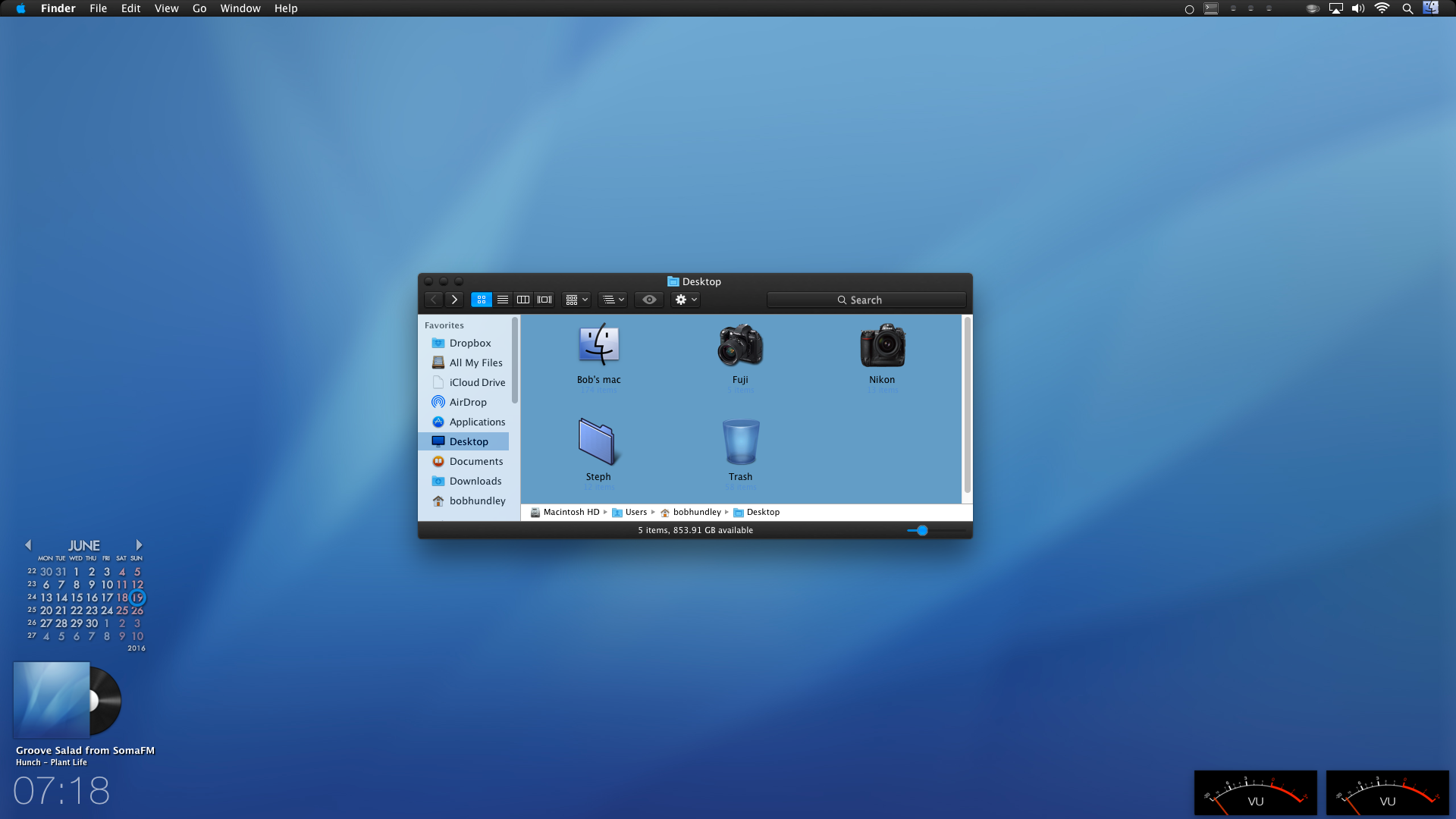Select the Nikon camera icon

coord(882,346)
